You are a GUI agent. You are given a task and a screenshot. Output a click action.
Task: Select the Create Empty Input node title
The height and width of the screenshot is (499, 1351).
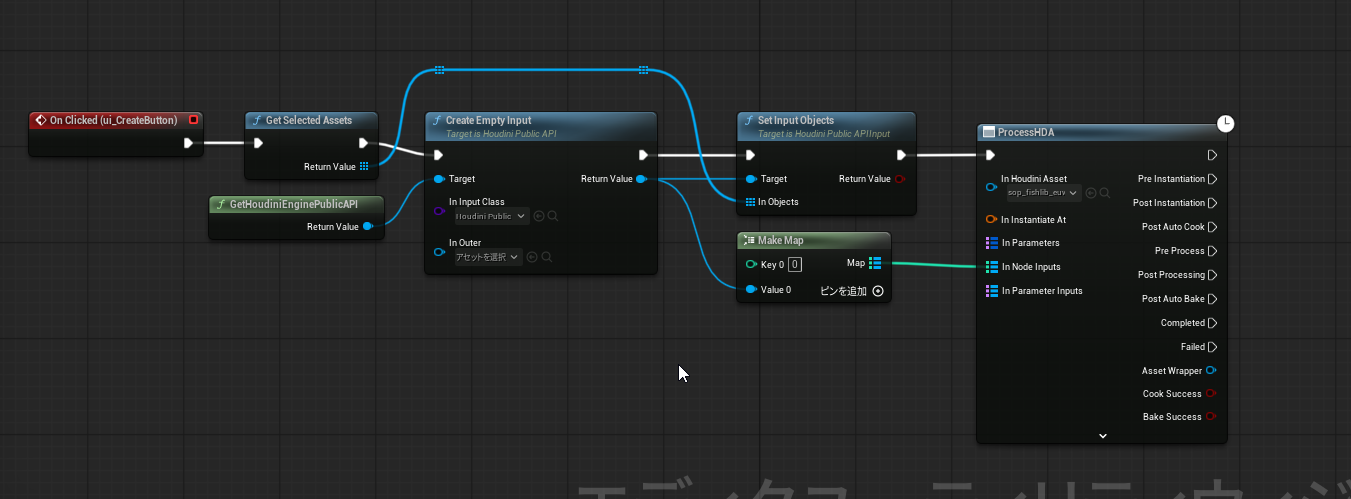(489, 120)
